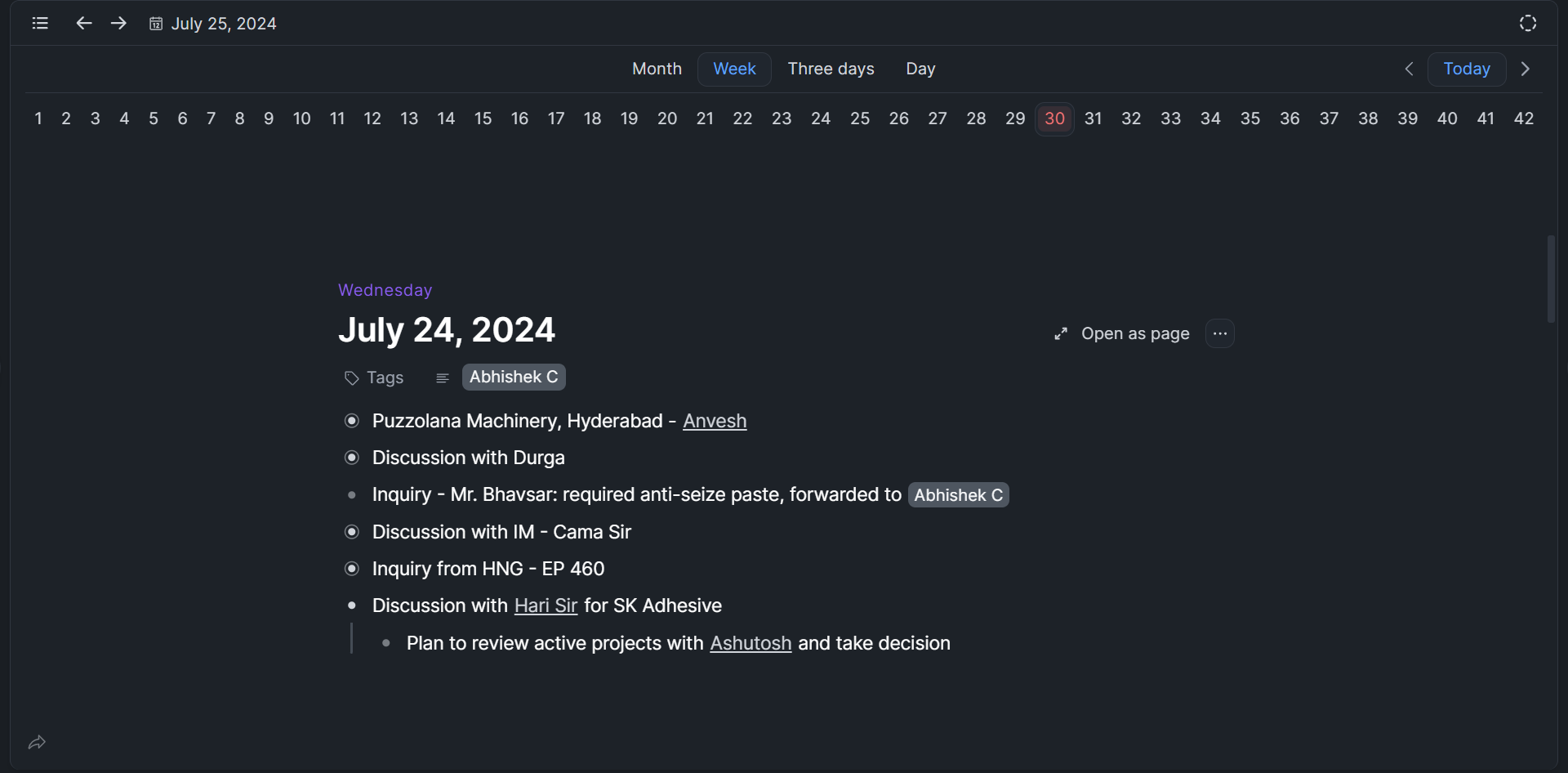Select week 31 in the week strip
This screenshot has width=1568, height=773.
(1093, 118)
